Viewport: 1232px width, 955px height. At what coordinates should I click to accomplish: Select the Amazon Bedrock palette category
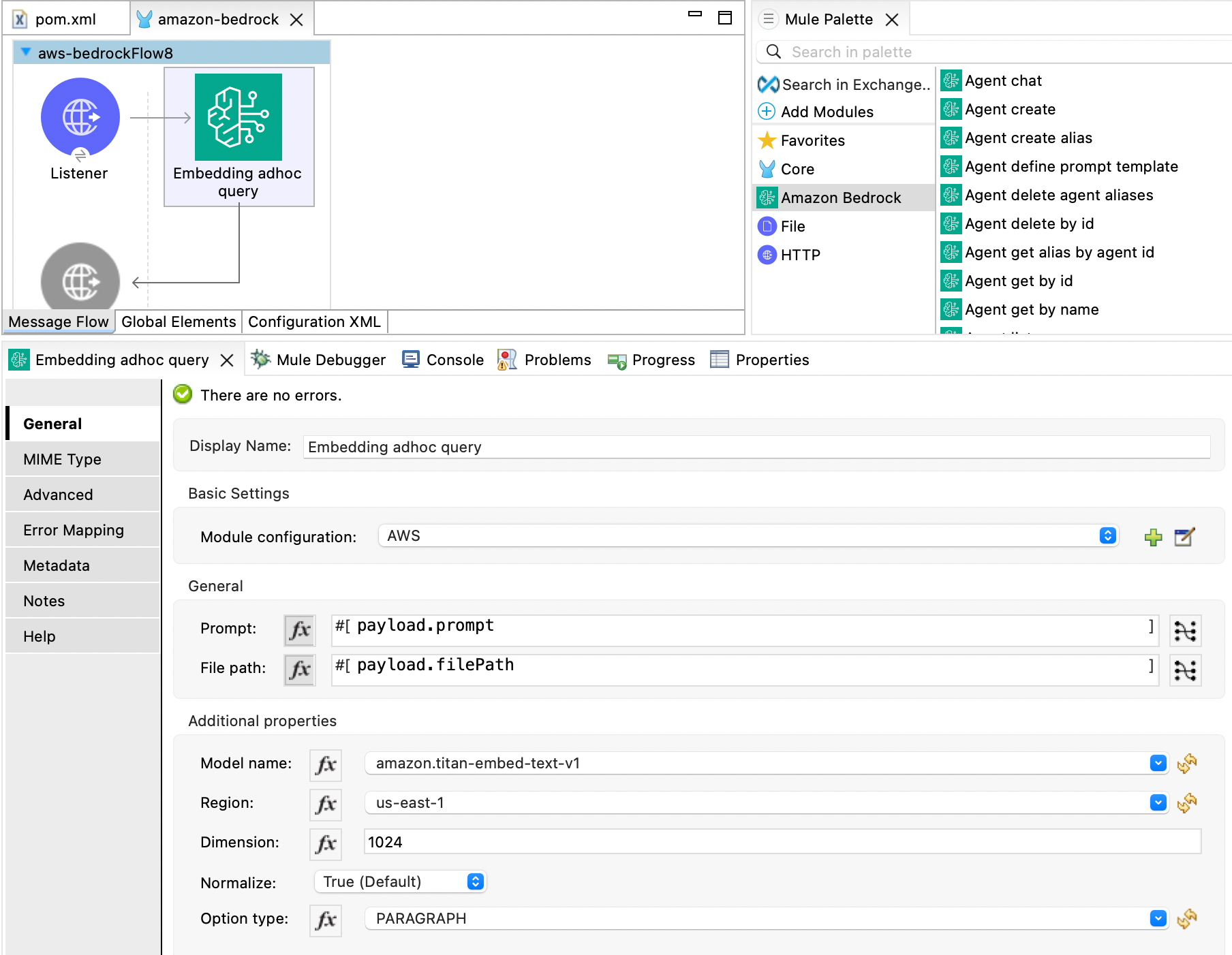click(x=844, y=198)
